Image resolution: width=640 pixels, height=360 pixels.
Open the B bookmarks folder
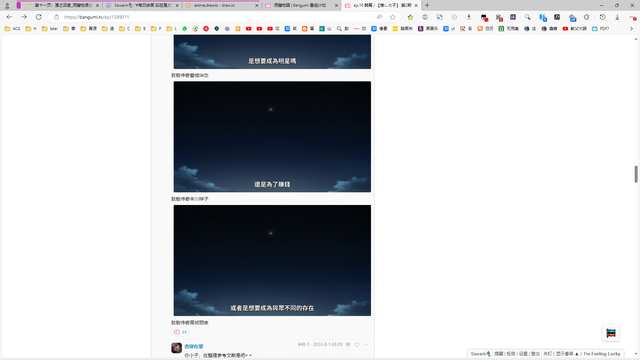(x=140, y=29)
